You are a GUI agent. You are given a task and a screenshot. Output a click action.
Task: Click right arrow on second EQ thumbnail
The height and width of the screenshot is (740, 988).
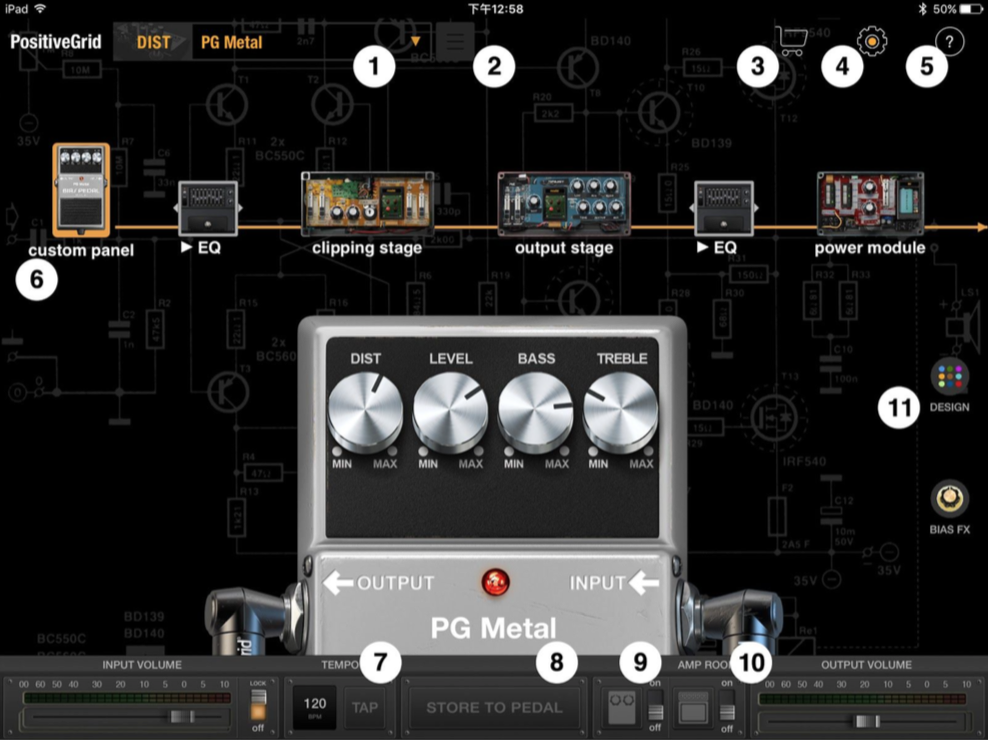(757, 207)
